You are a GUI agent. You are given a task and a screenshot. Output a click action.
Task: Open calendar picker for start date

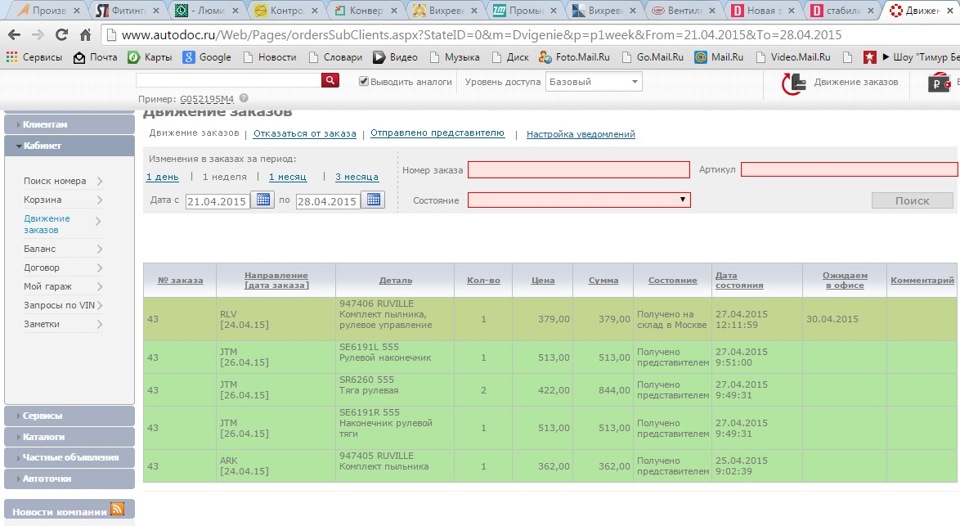tap(263, 200)
